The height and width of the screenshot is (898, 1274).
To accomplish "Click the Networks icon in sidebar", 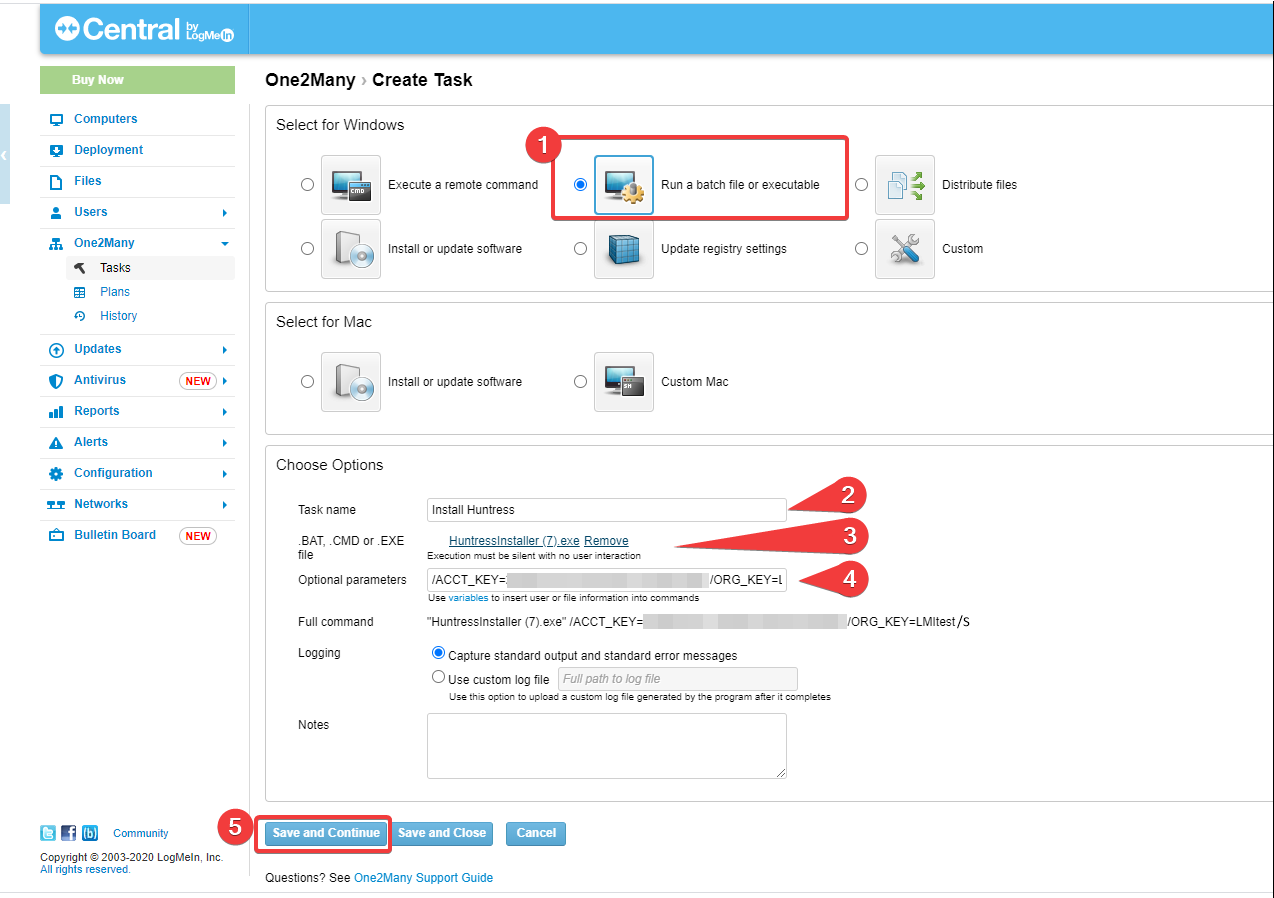I will pyautogui.click(x=56, y=505).
